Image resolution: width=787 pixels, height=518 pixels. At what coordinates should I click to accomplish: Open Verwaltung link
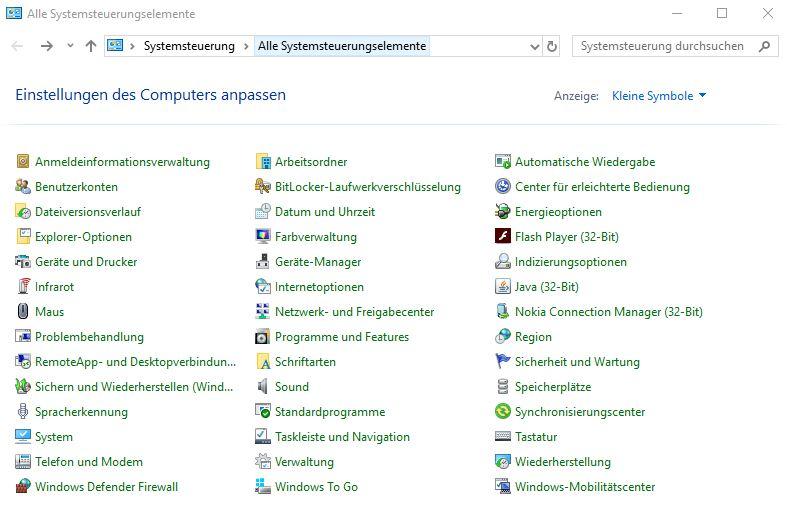304,462
